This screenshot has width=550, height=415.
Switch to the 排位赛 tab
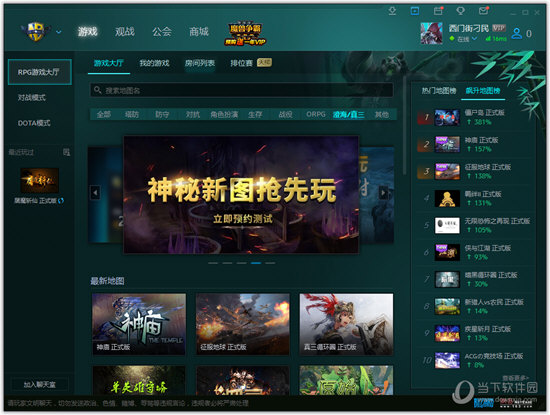coord(241,63)
